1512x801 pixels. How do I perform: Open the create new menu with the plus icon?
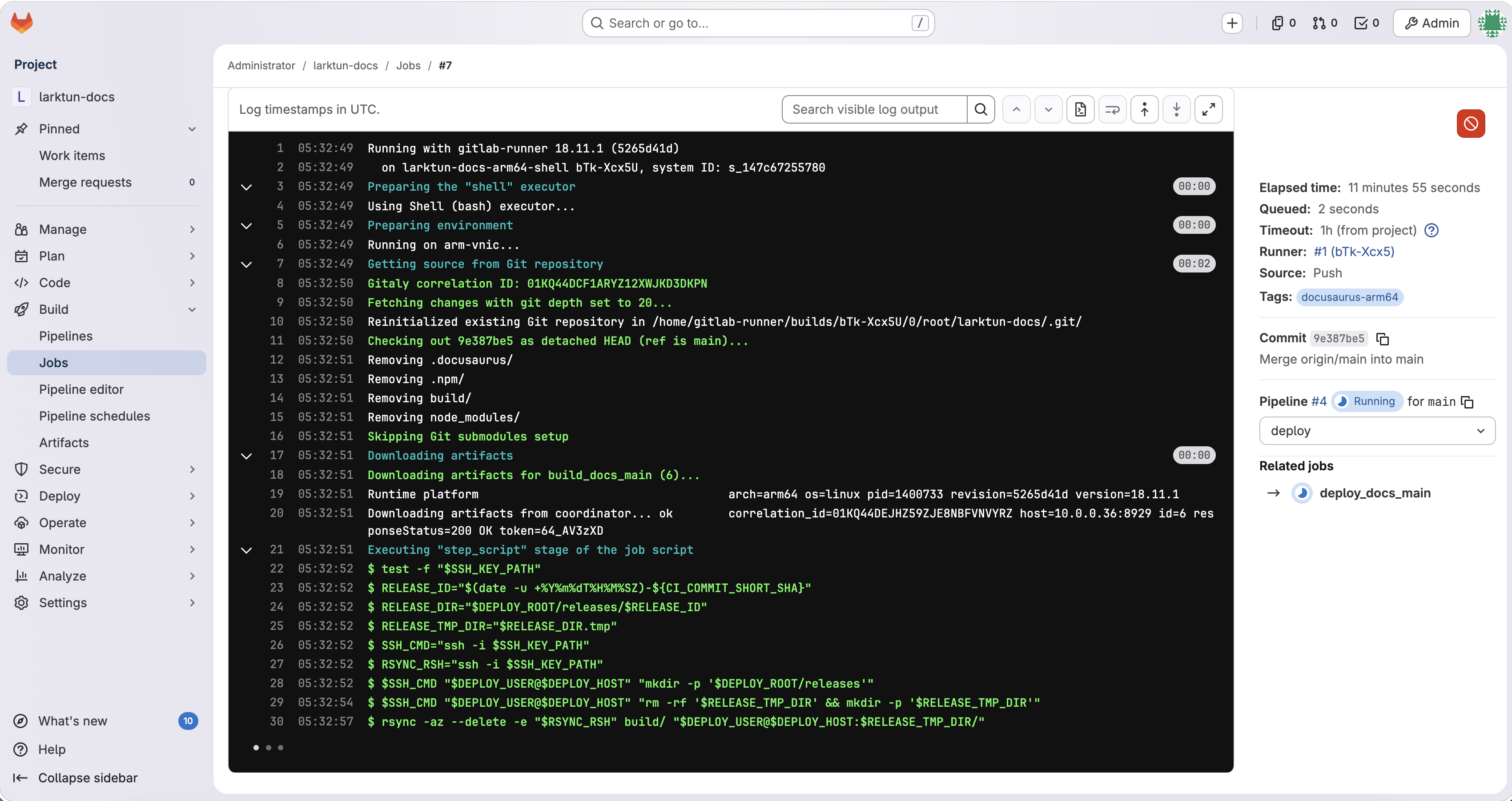coord(1231,23)
